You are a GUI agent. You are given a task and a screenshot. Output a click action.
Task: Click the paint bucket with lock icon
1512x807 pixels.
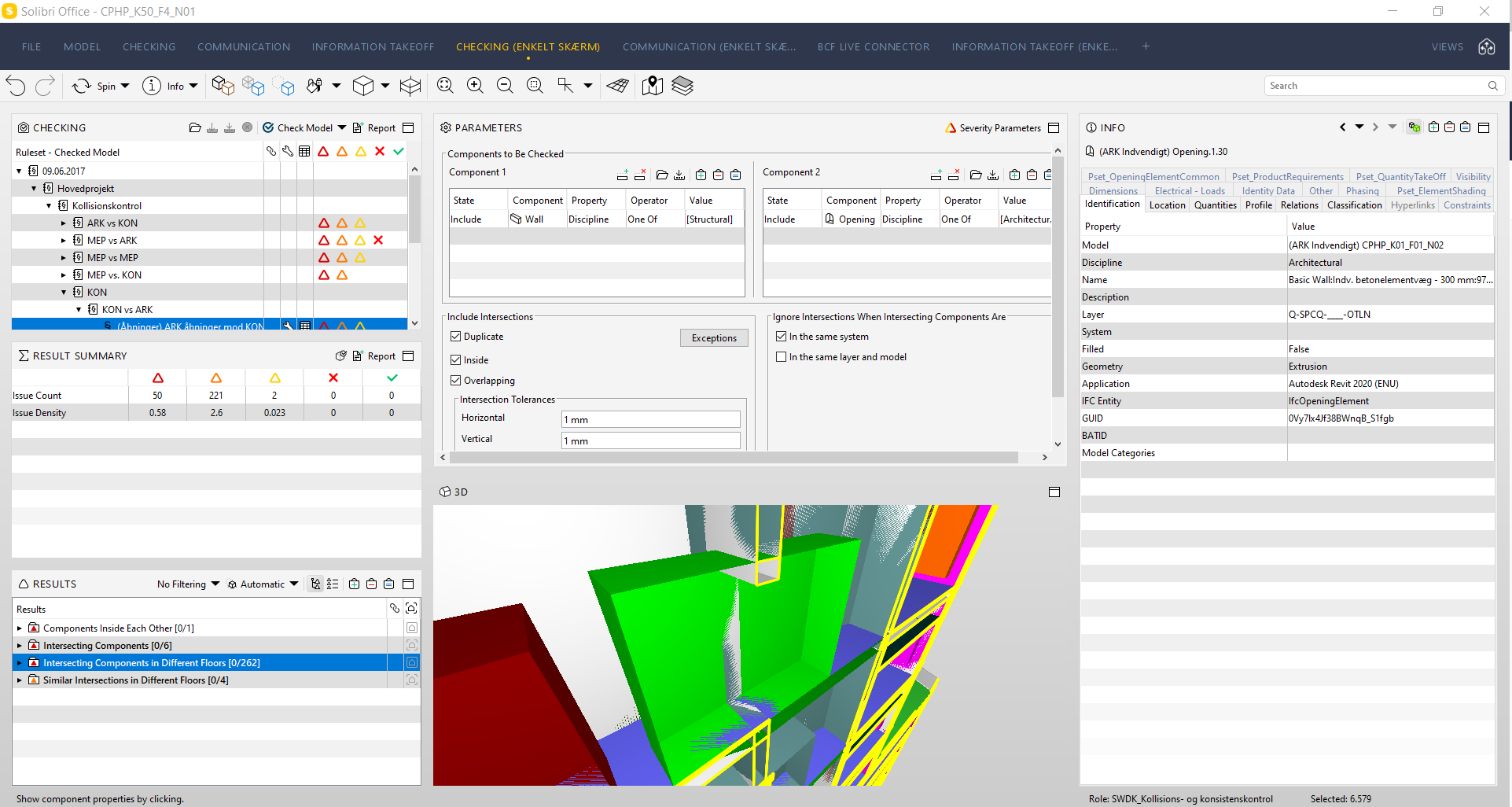coord(315,86)
